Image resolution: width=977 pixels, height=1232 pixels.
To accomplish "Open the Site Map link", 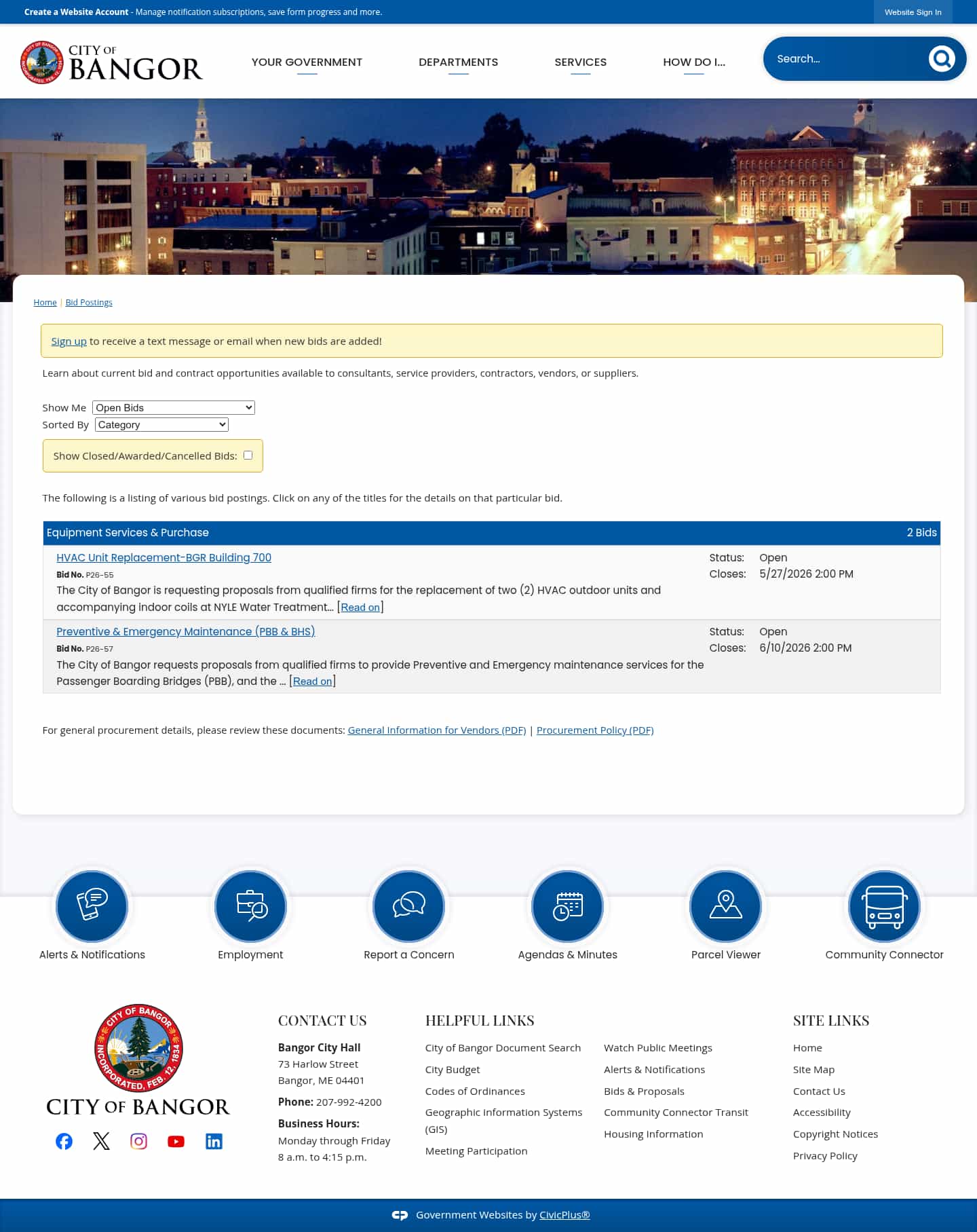I will click(813, 1069).
